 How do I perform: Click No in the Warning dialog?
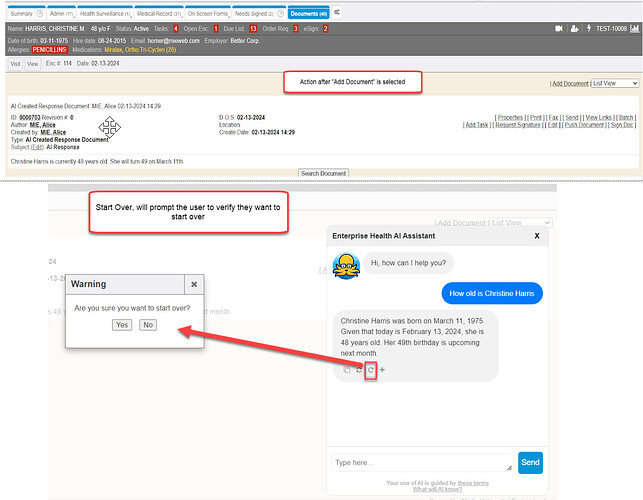[x=148, y=325]
